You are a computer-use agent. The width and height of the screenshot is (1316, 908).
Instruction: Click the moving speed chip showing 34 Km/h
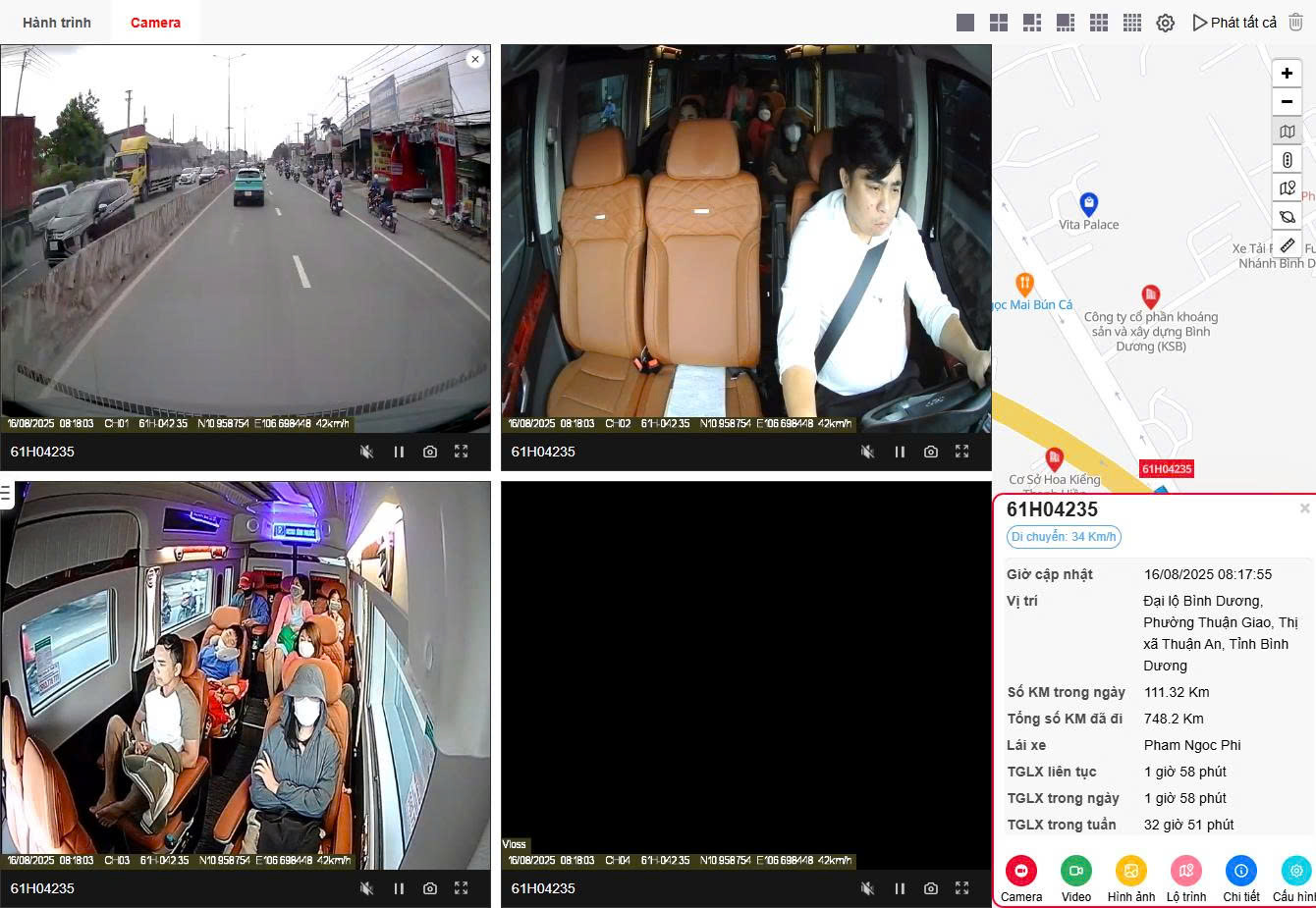[x=1063, y=536]
